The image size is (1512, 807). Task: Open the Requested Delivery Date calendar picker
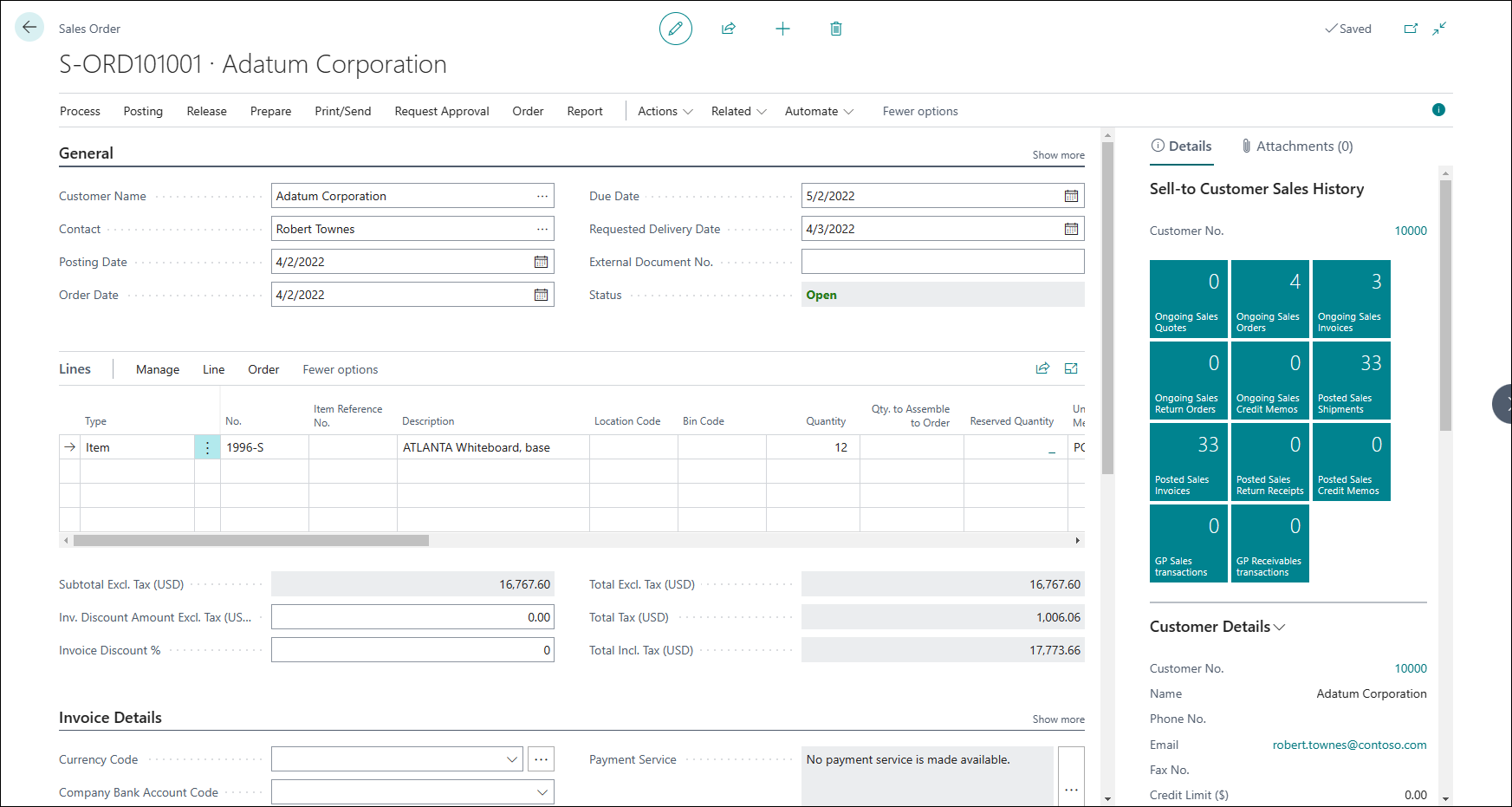click(1072, 229)
